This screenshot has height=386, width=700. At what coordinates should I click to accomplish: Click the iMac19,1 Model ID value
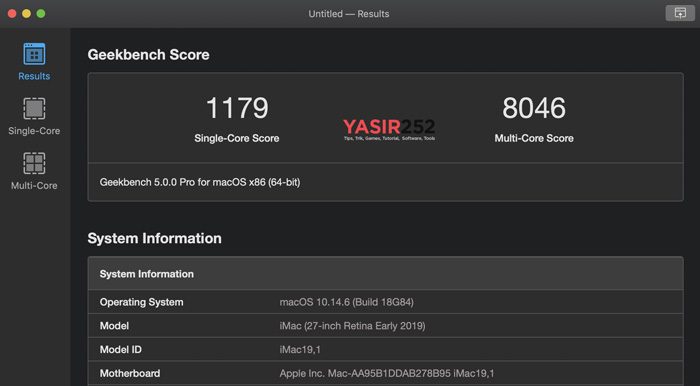pyautogui.click(x=300, y=349)
